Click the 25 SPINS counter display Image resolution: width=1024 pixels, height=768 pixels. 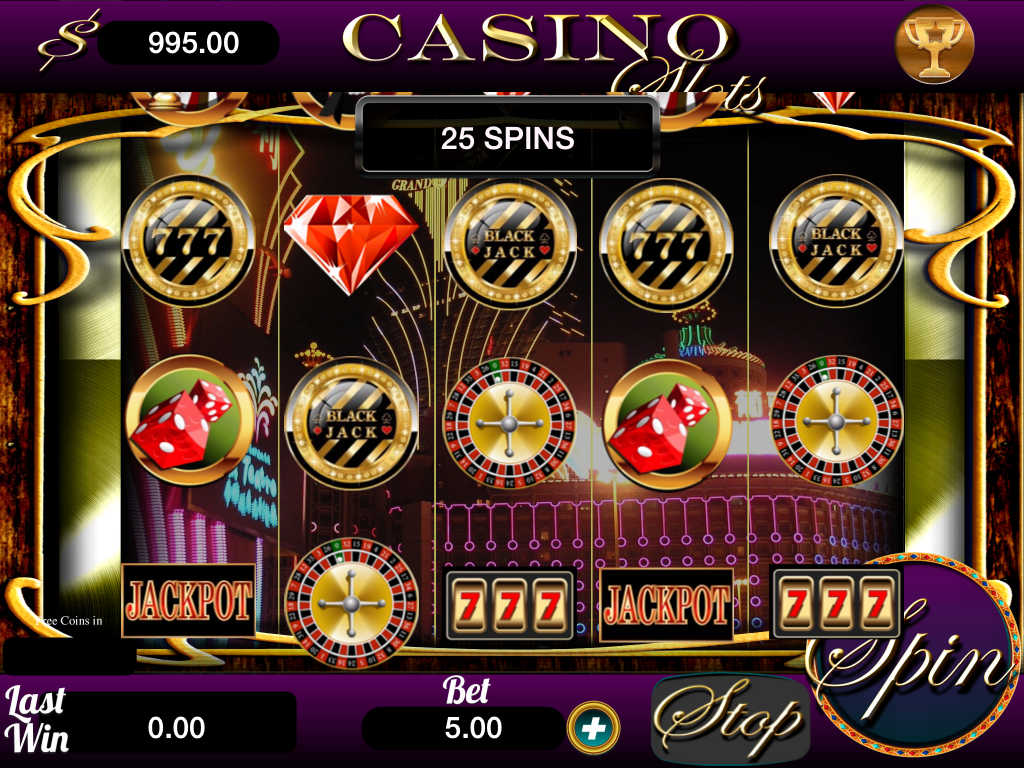pyautogui.click(x=507, y=138)
